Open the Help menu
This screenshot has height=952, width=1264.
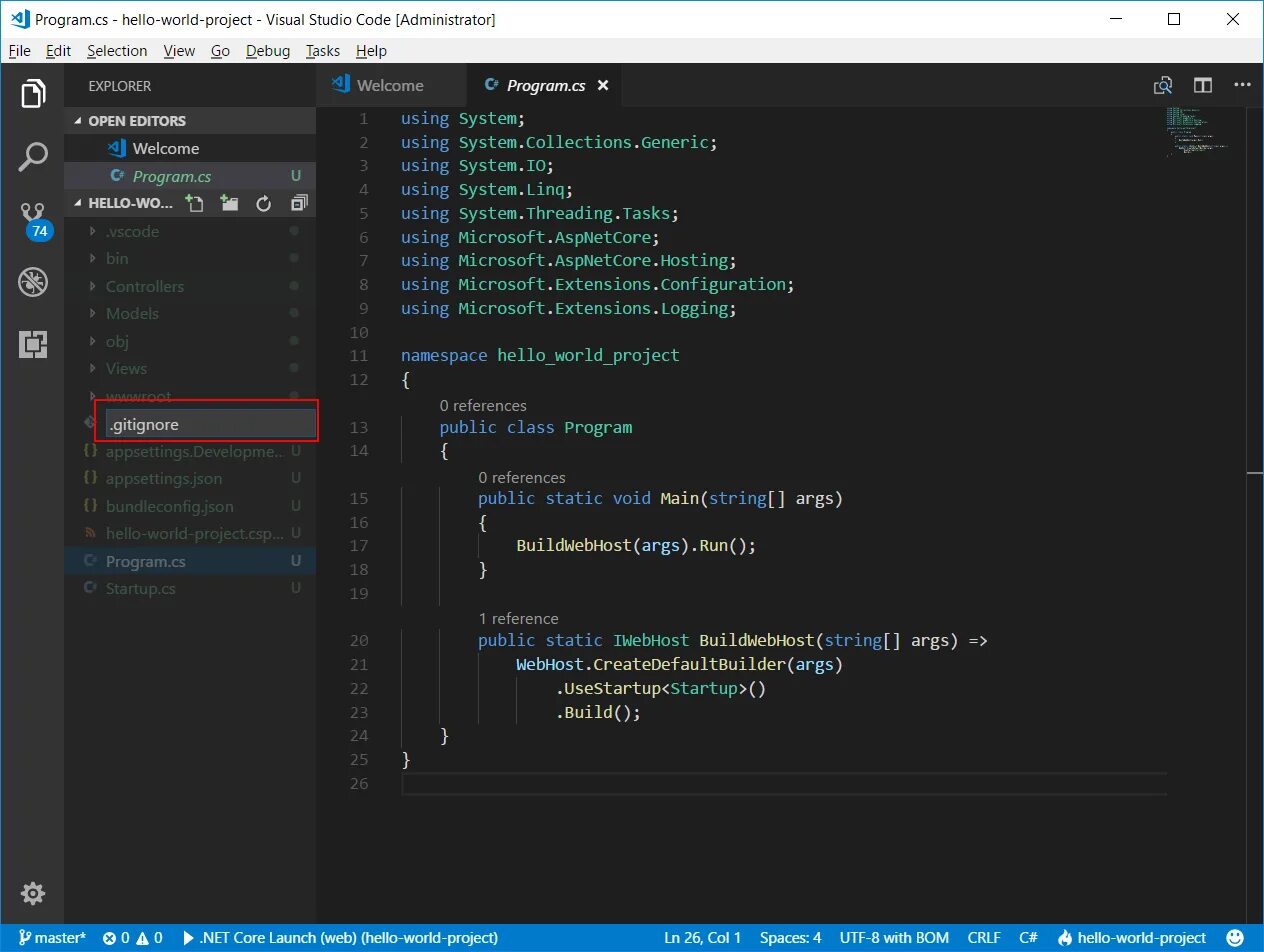pos(371,51)
